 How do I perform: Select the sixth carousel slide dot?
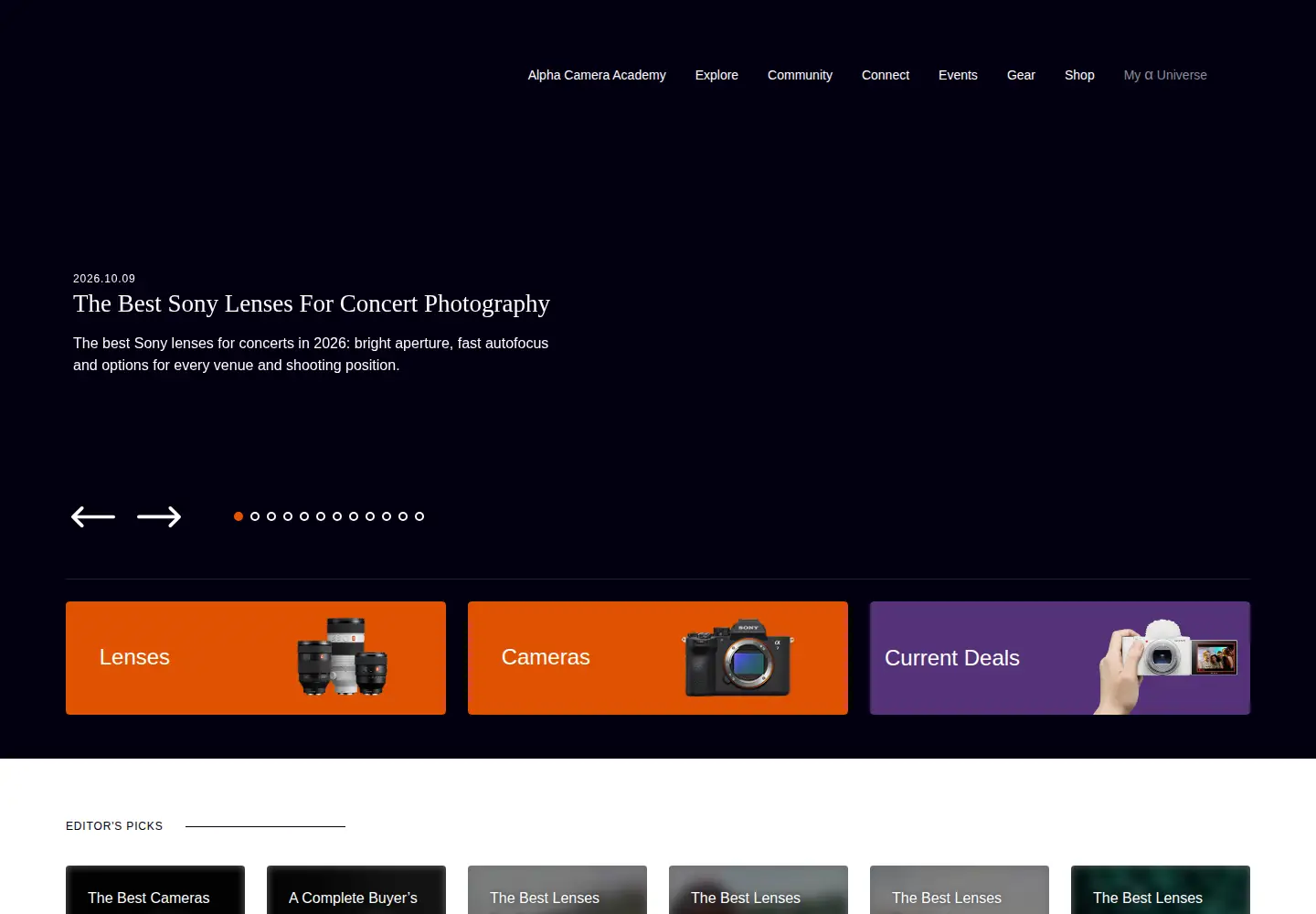pyautogui.click(x=321, y=516)
